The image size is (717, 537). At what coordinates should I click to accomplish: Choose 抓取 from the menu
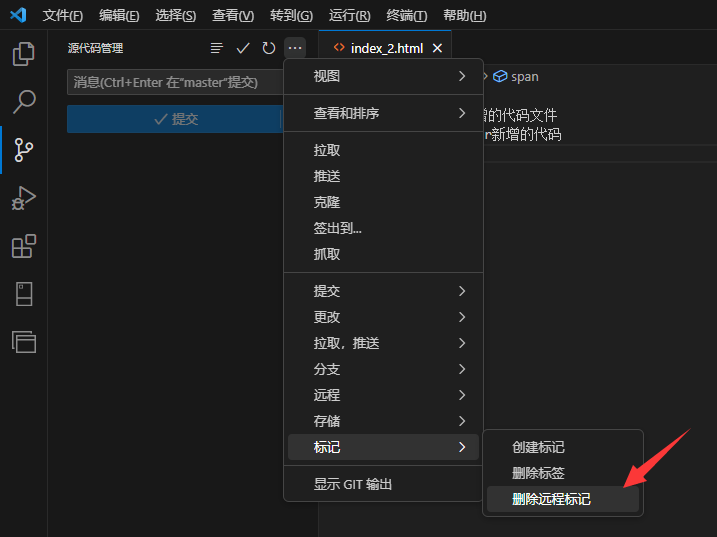click(383, 254)
